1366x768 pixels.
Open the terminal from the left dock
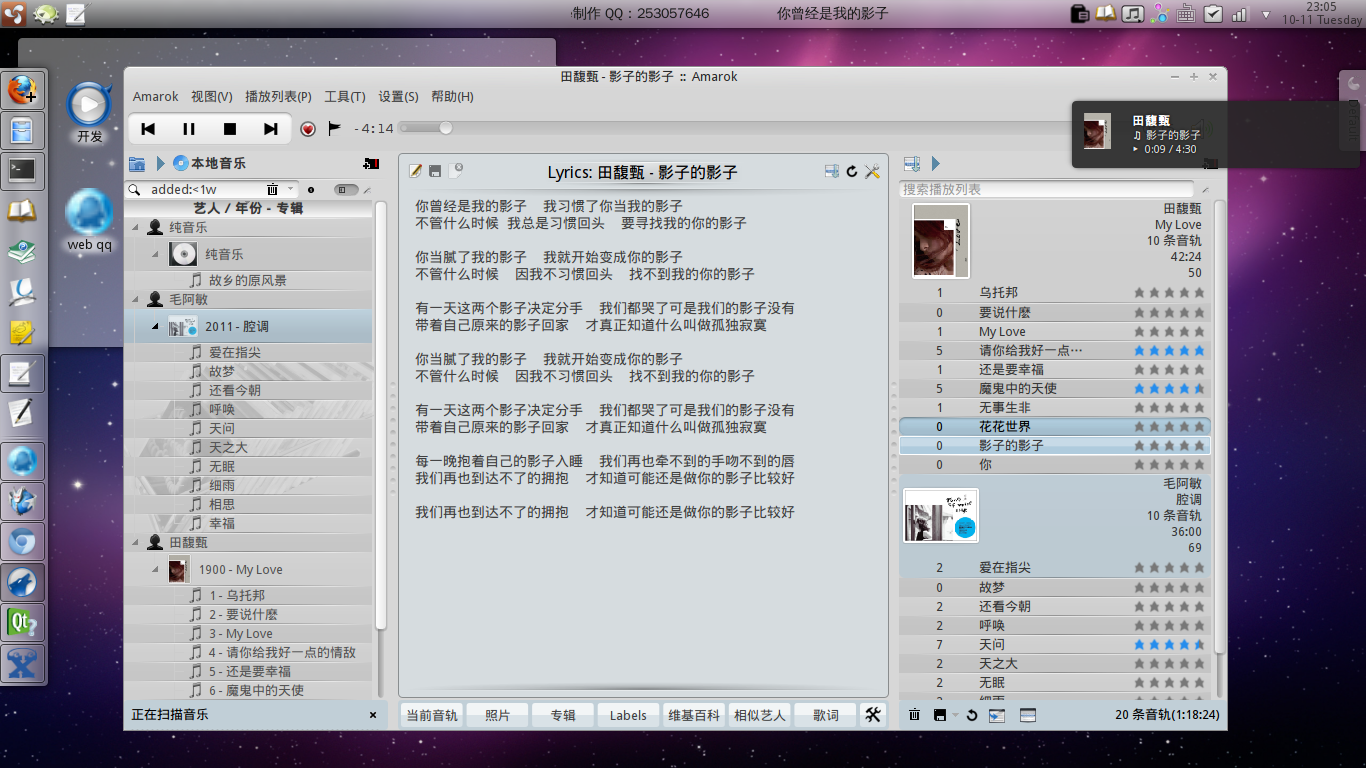click(23, 170)
